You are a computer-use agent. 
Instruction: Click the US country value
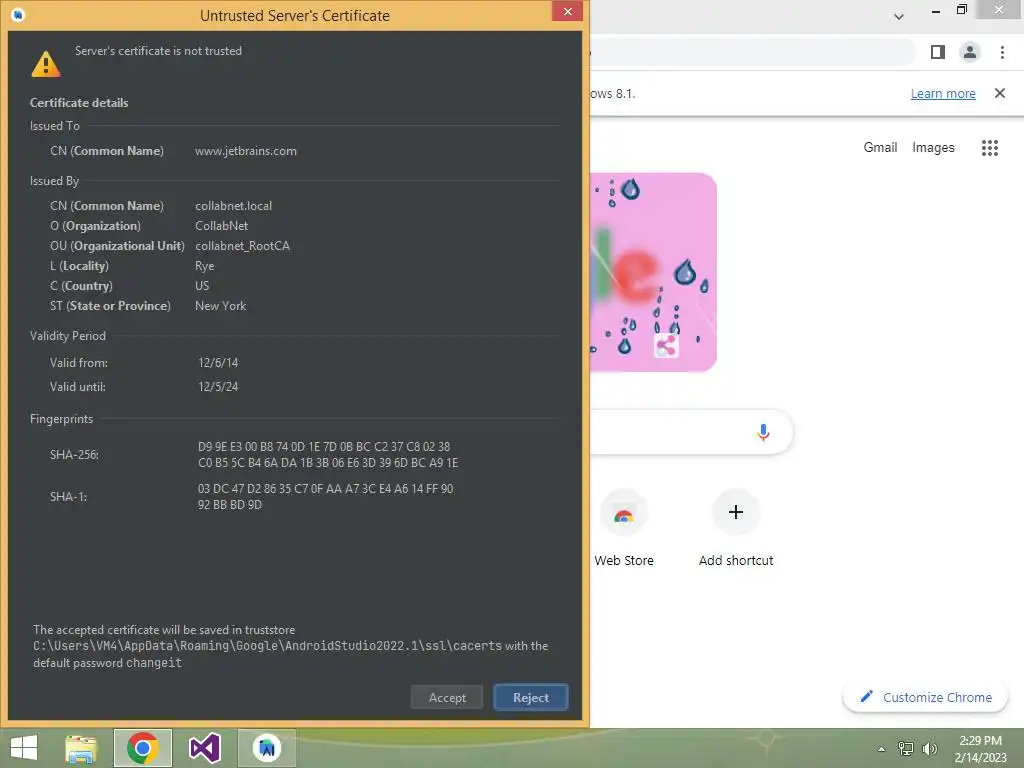[x=202, y=286]
